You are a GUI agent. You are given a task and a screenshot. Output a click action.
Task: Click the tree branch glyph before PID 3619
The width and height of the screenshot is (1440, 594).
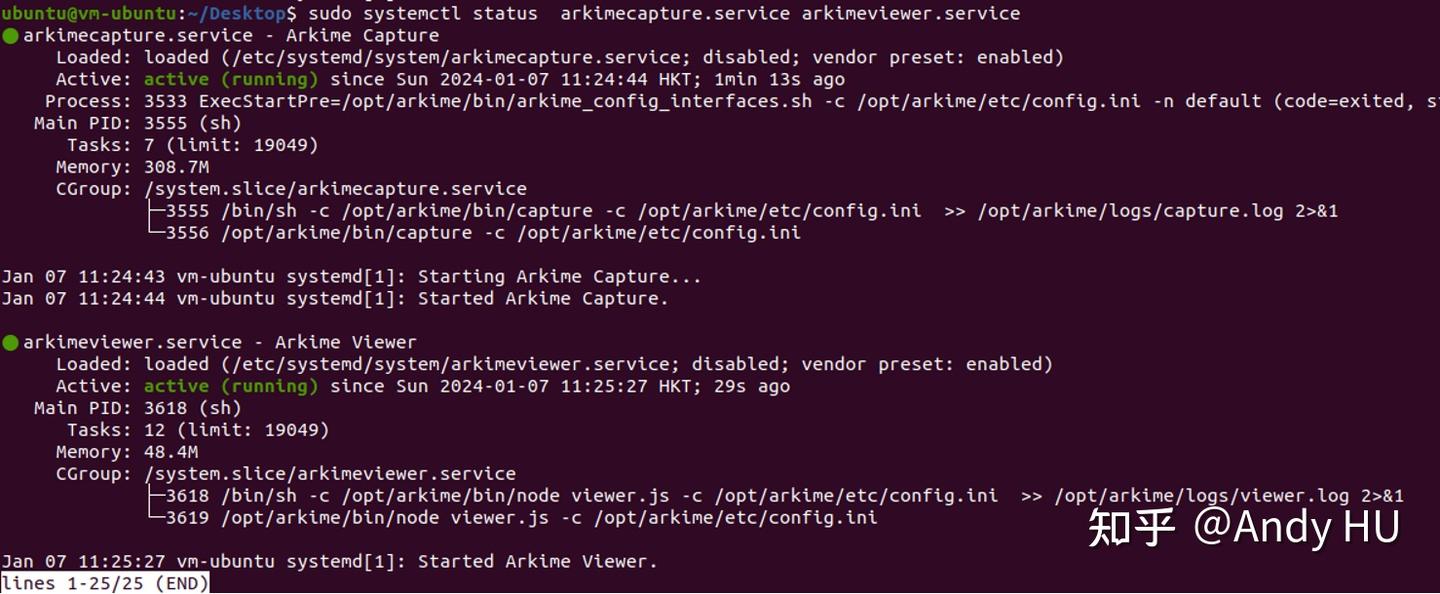(x=155, y=518)
